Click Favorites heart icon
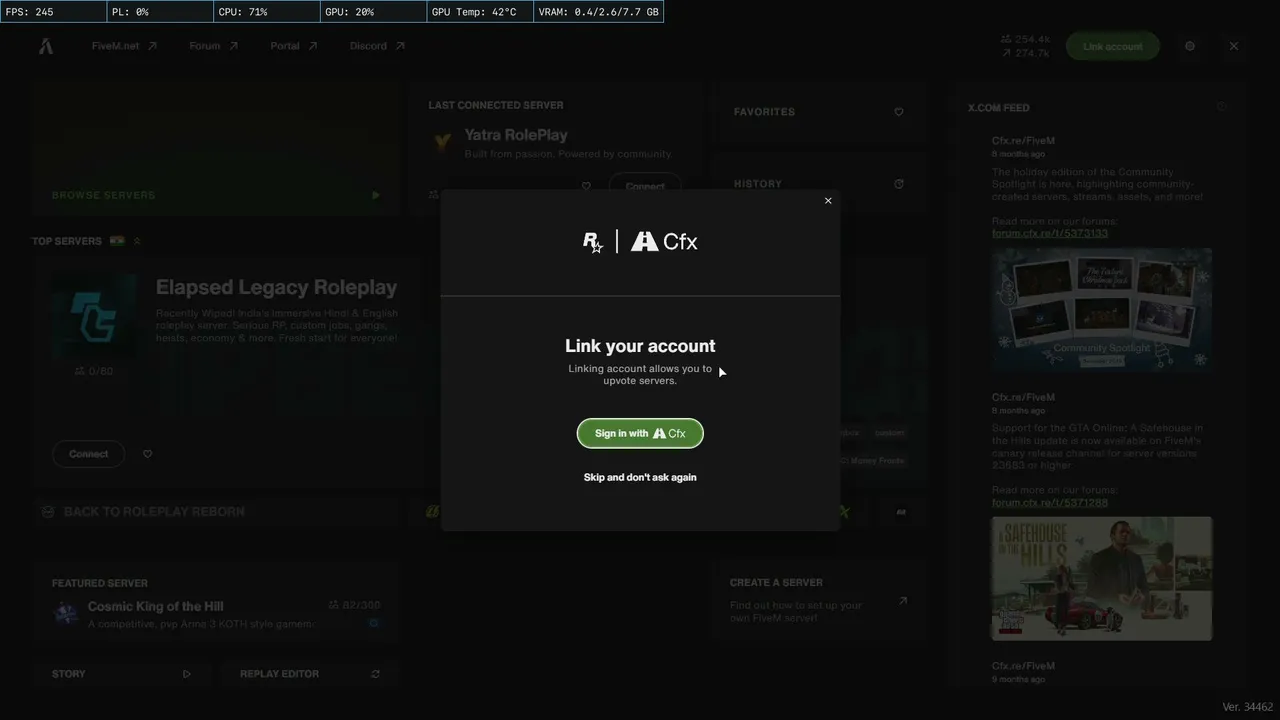 coord(899,112)
